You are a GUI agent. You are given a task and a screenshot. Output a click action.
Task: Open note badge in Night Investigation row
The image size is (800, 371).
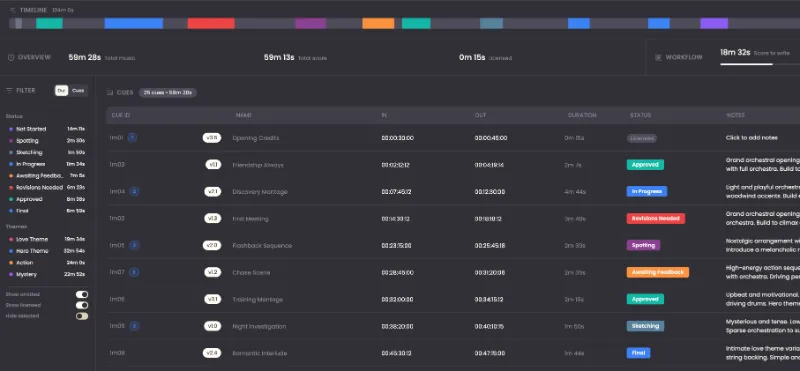pos(134,326)
